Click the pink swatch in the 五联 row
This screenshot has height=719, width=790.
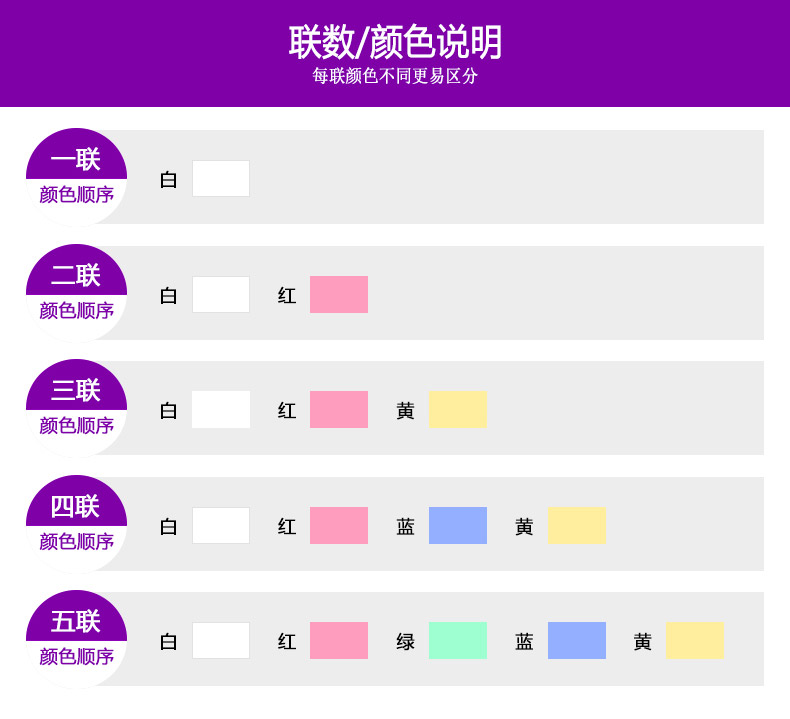(339, 641)
